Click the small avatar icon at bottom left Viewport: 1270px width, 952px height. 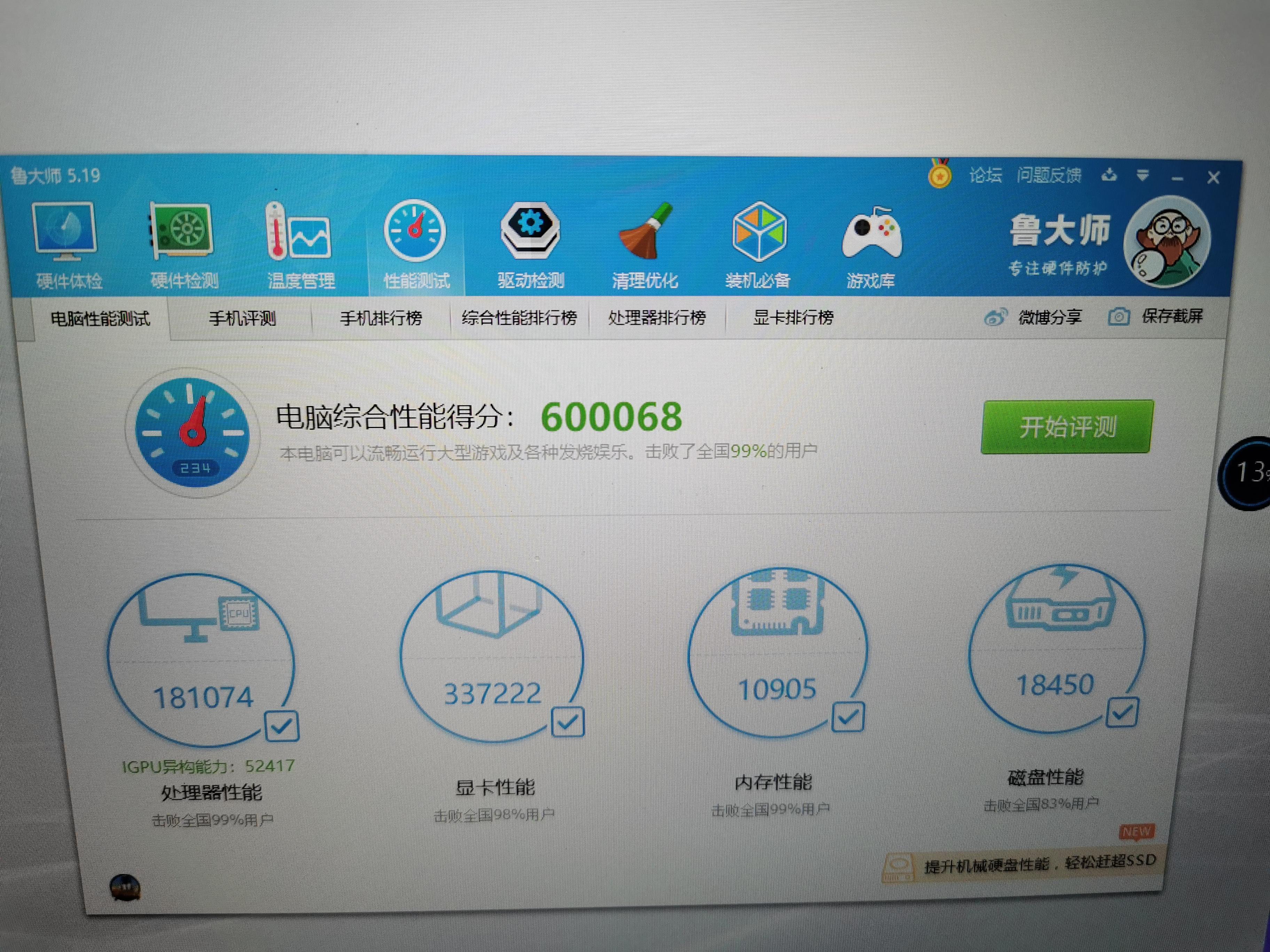point(125,888)
